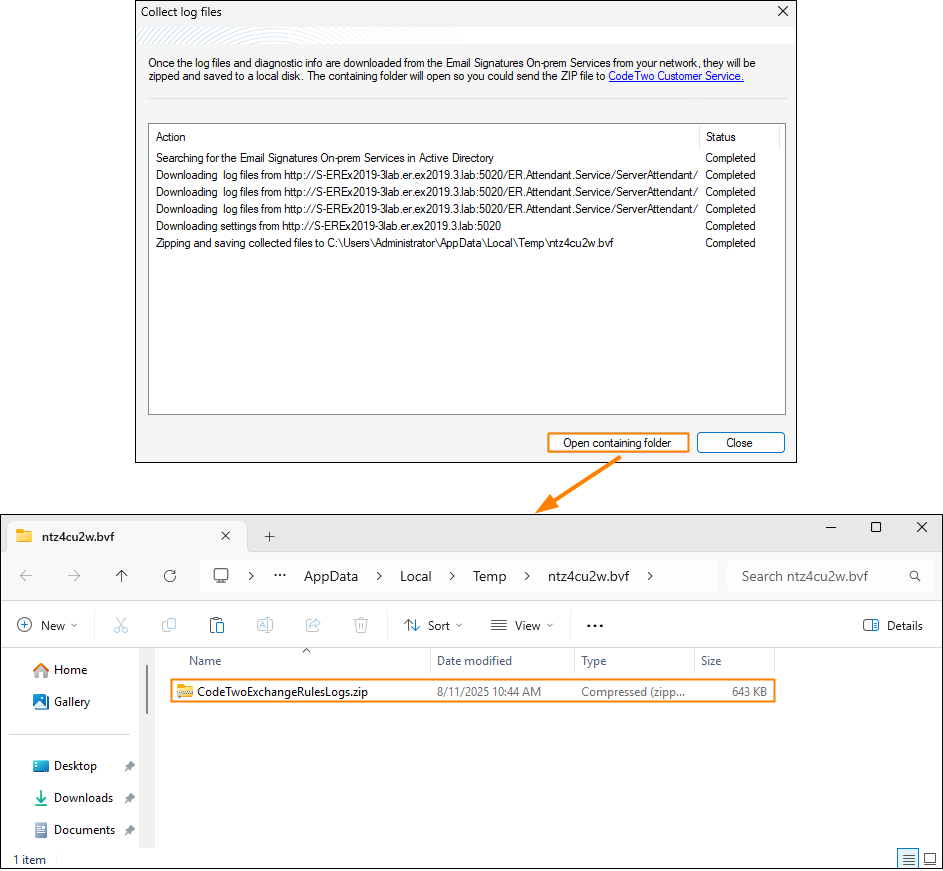The height and width of the screenshot is (871, 943).
Task: Switch to large thumbnails view in status bar
Action: pyautogui.click(x=932, y=858)
